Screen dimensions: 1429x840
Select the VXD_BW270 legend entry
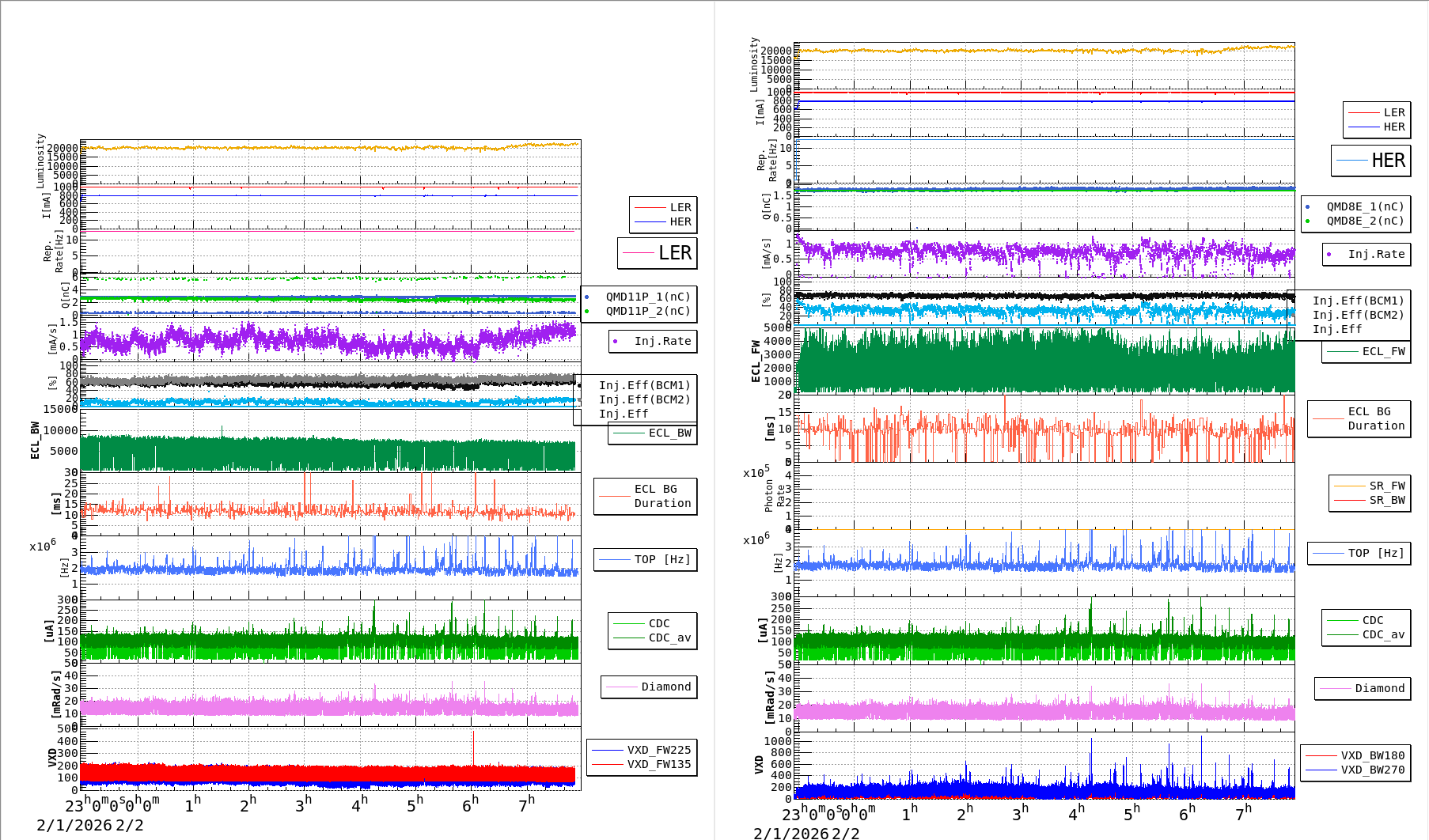pos(1372,770)
